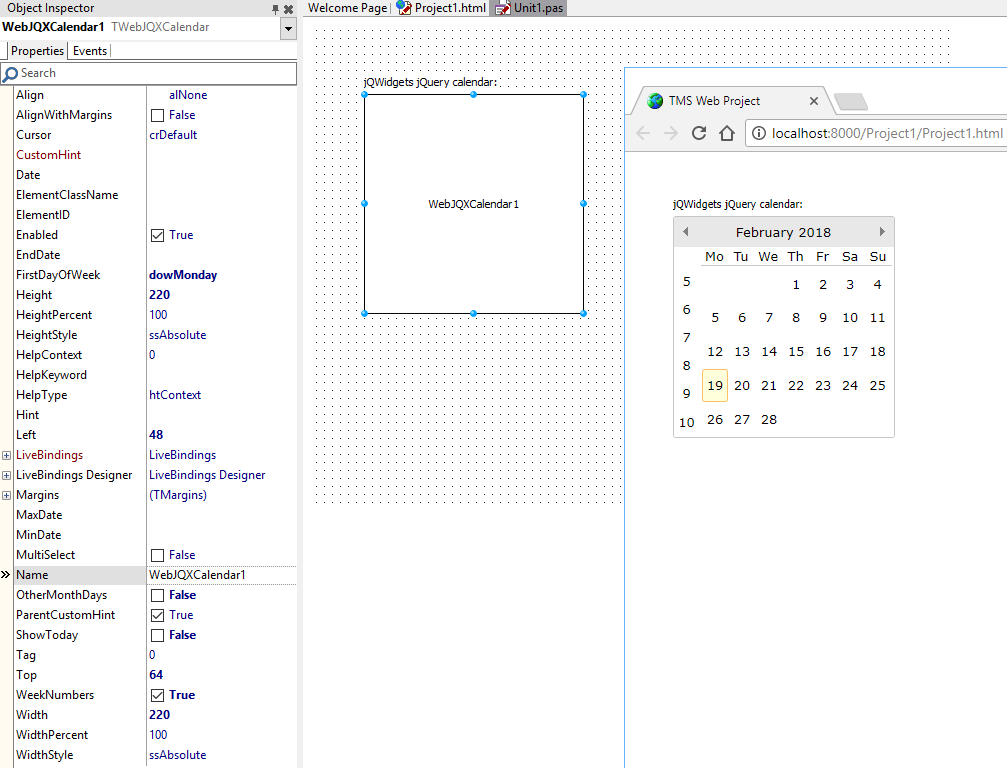Select the FirstDayOfWeek dowMonday value
This screenshot has height=768, width=1007.
tap(183, 275)
